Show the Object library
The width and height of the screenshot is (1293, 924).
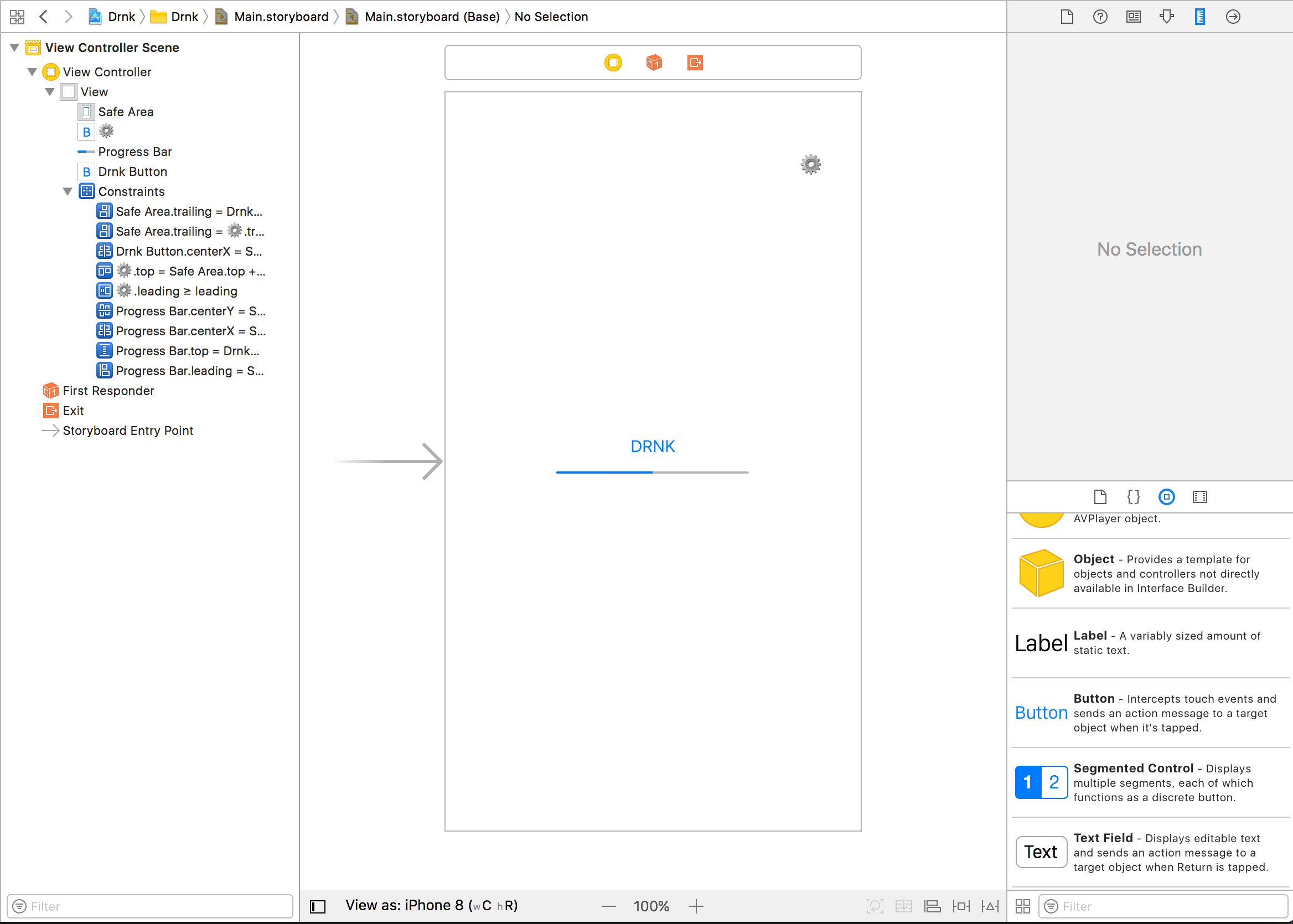pos(1167,497)
